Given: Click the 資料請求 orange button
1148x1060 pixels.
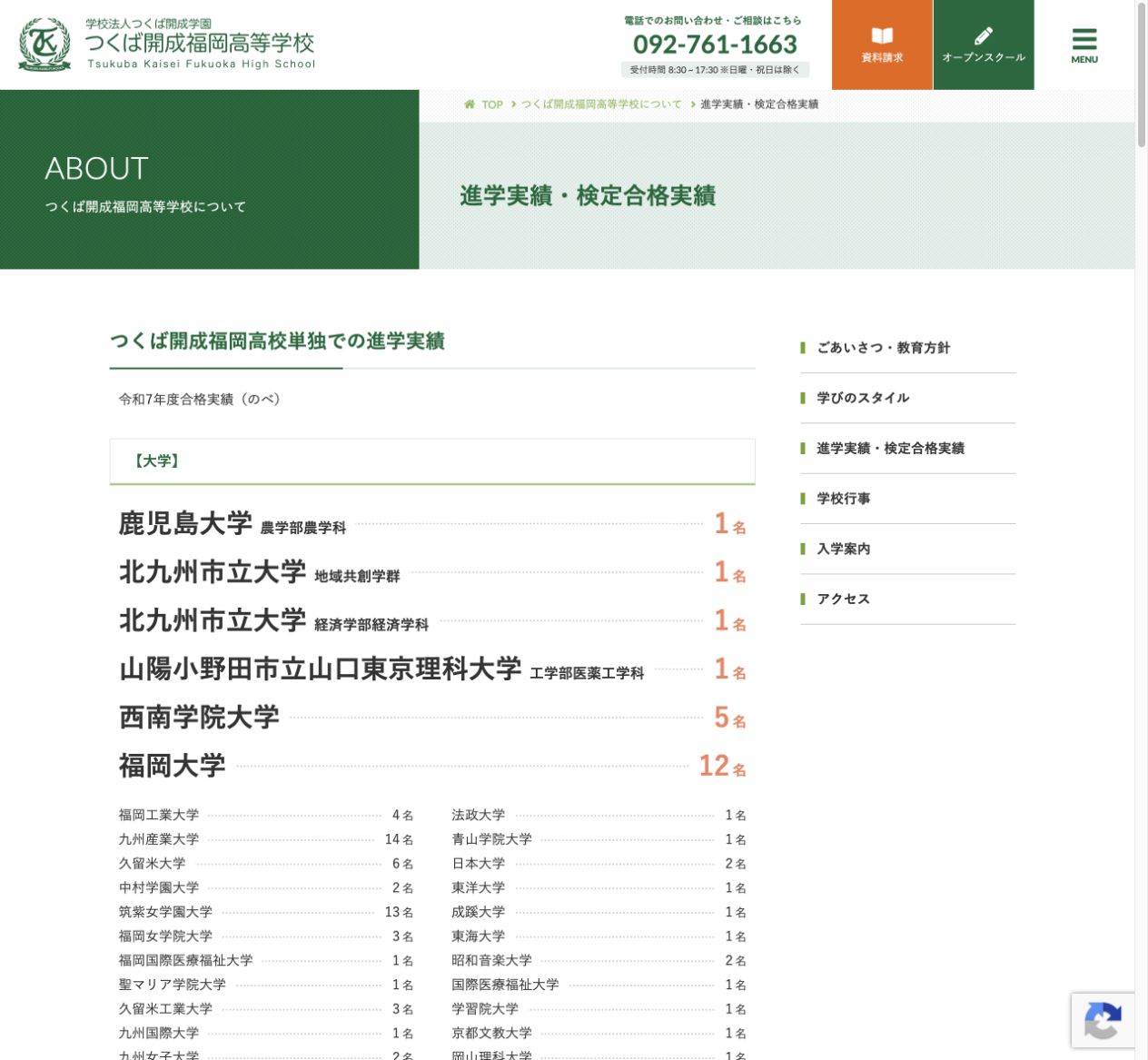Looking at the screenshot, I should pos(882,45).
